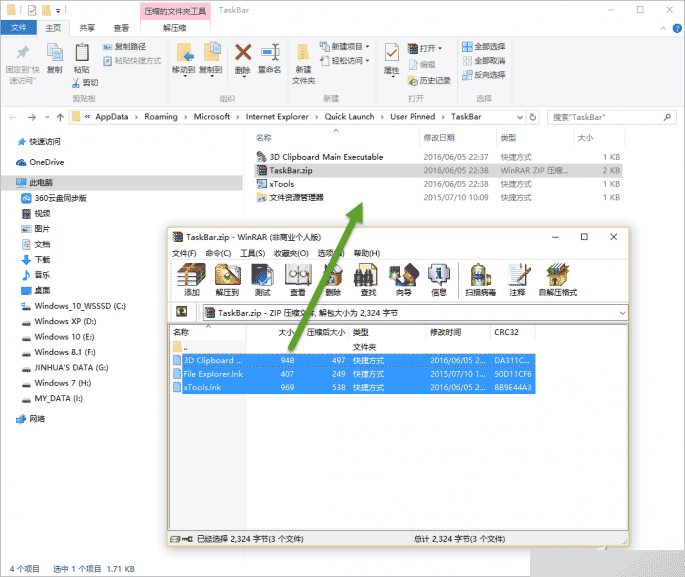Expand WinRAR archive path dropdown
Viewport: 685px width, 577px height.
point(622,313)
